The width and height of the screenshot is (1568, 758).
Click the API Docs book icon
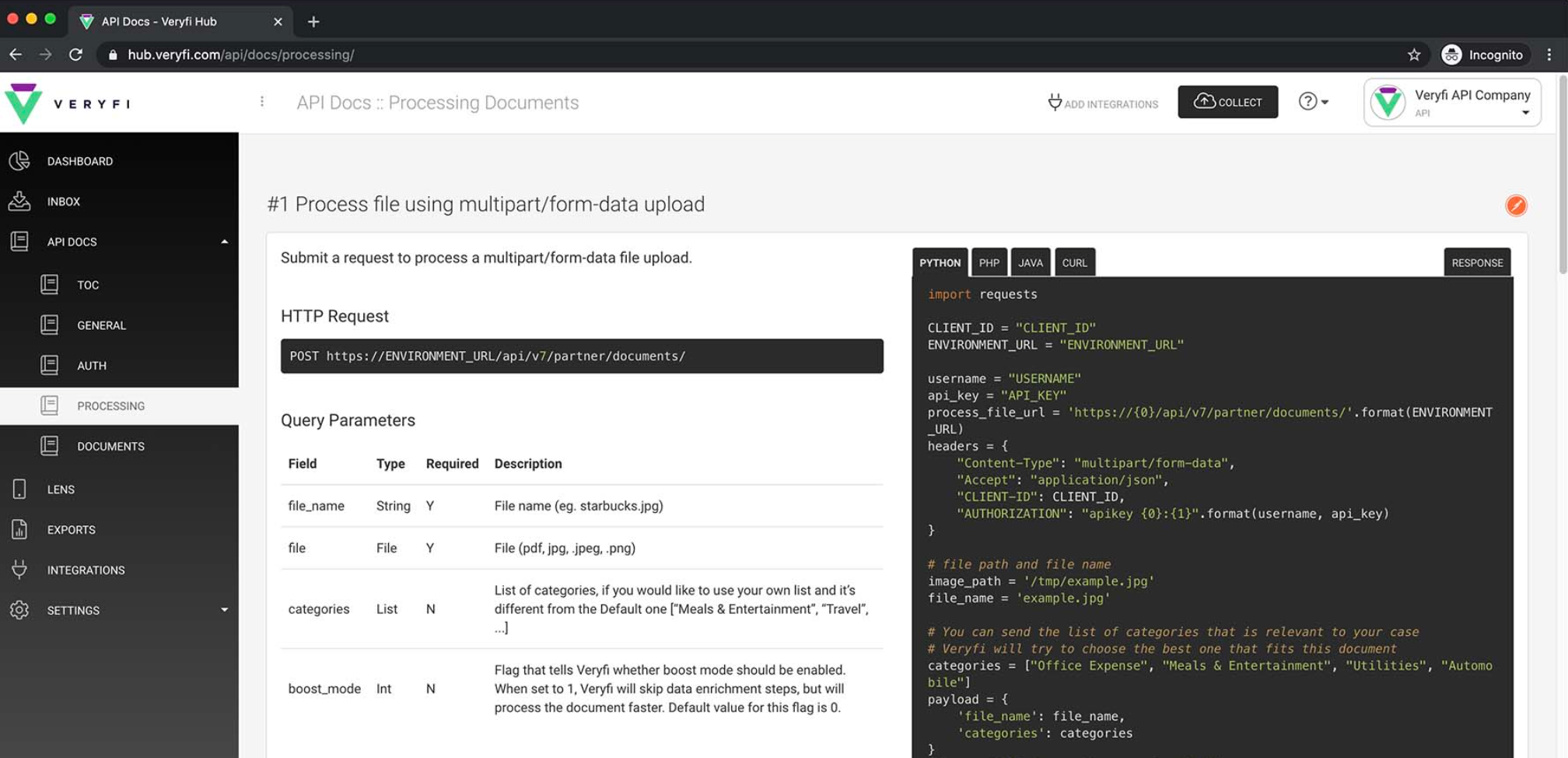19,241
